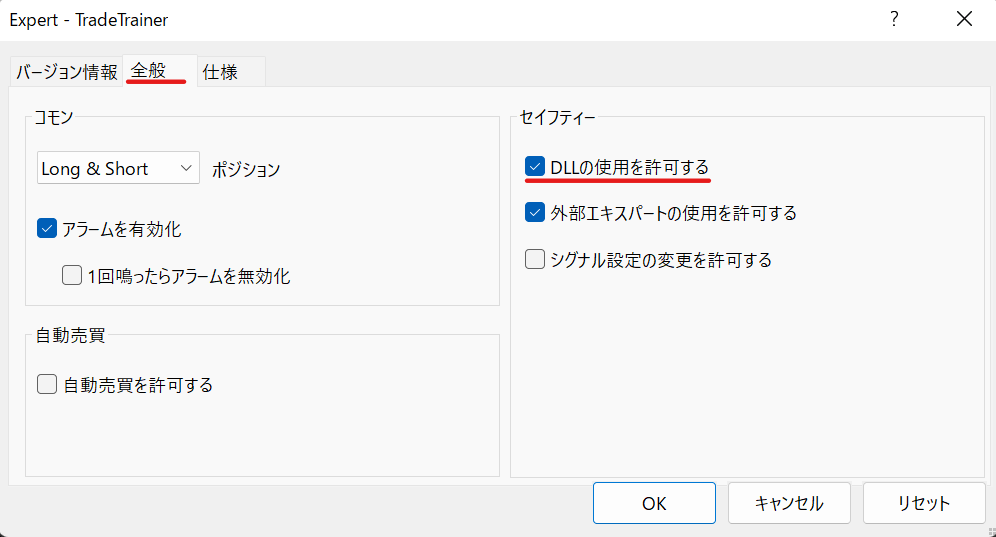The image size is (996, 537).
Task: Disable 外部エキスパートの使用を許可する
Action: coord(536,213)
